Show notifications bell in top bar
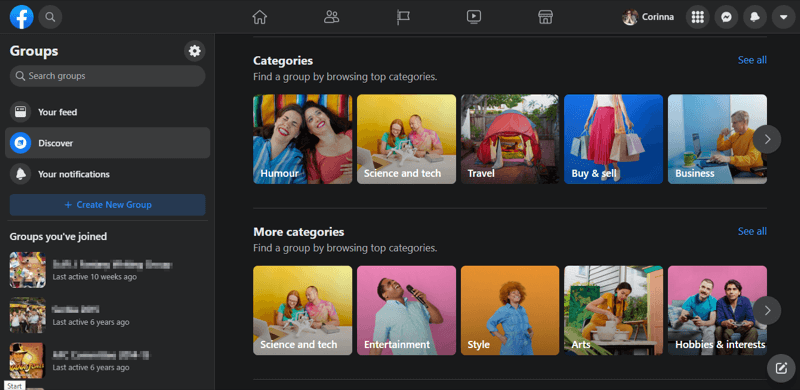Viewport: 800px width, 390px height. pos(755,17)
